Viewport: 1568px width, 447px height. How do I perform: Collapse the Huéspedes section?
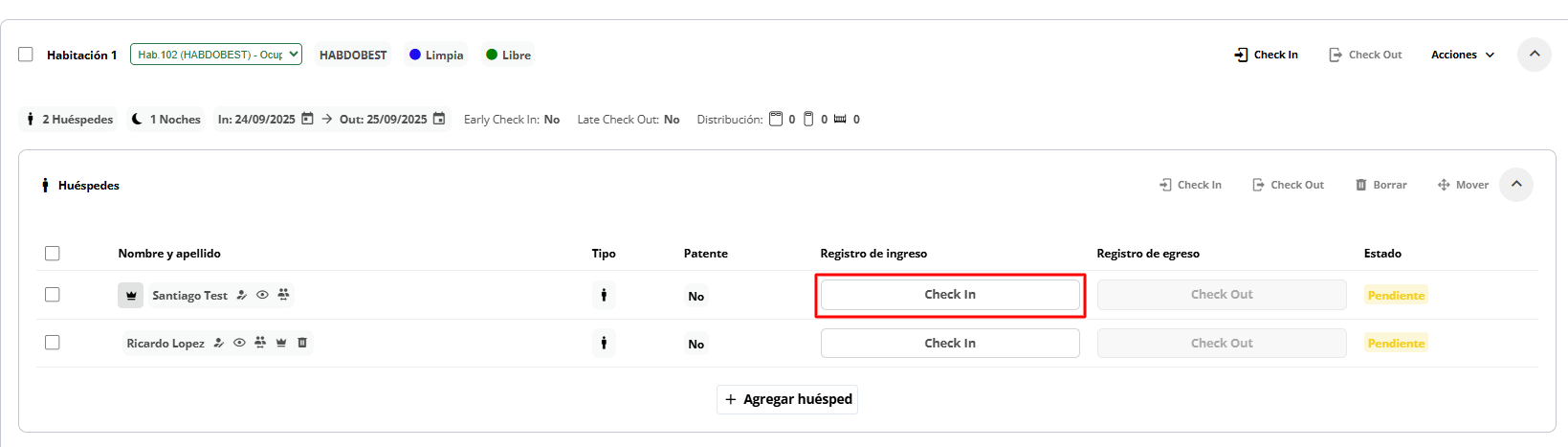click(x=1516, y=185)
